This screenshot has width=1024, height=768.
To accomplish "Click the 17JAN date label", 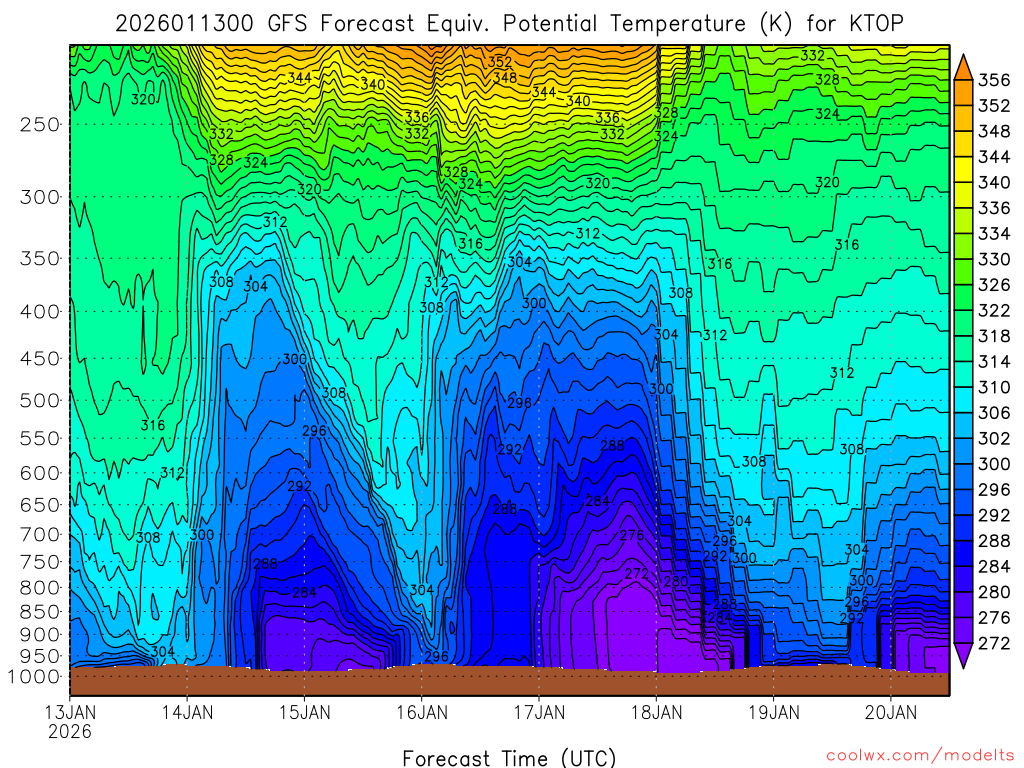I will [x=539, y=712].
